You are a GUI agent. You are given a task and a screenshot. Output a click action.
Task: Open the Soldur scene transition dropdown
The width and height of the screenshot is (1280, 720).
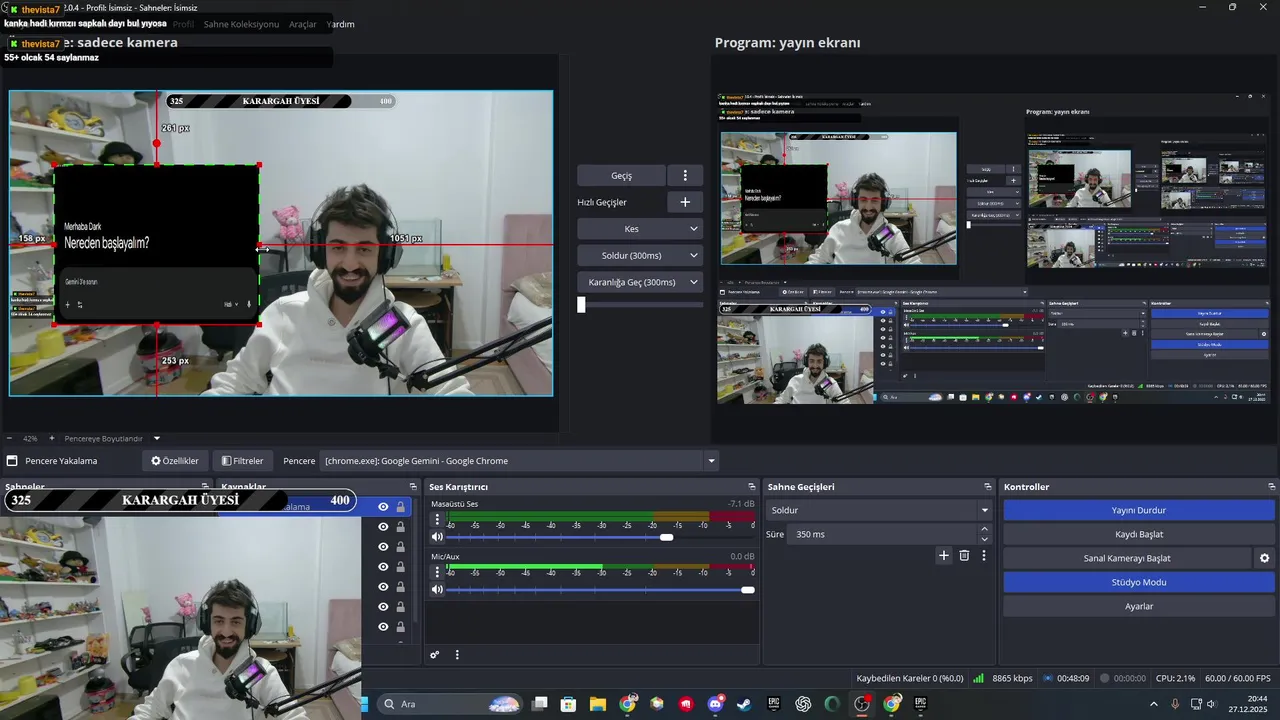[878, 510]
